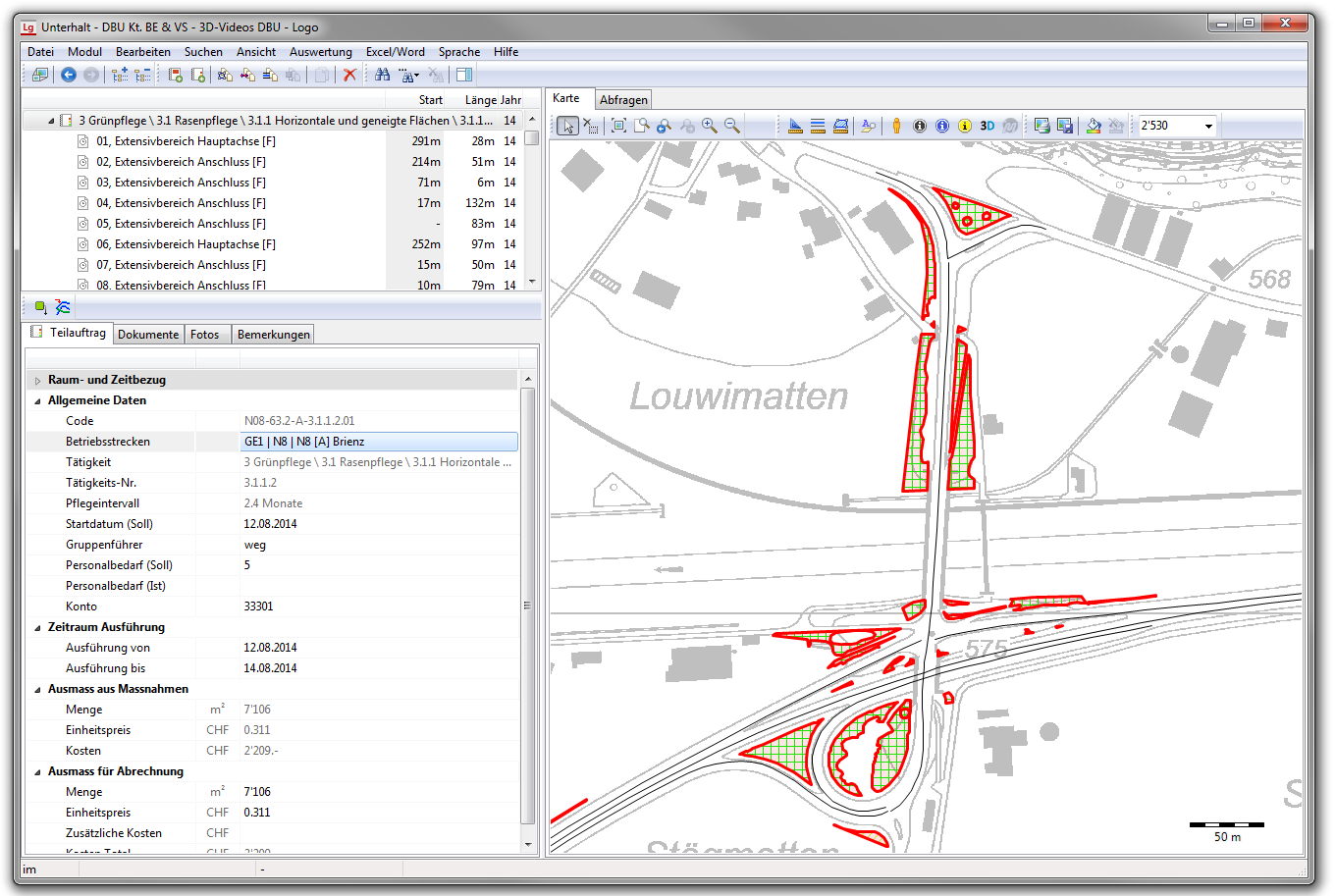Select the map zoom in magnifier

click(x=710, y=126)
